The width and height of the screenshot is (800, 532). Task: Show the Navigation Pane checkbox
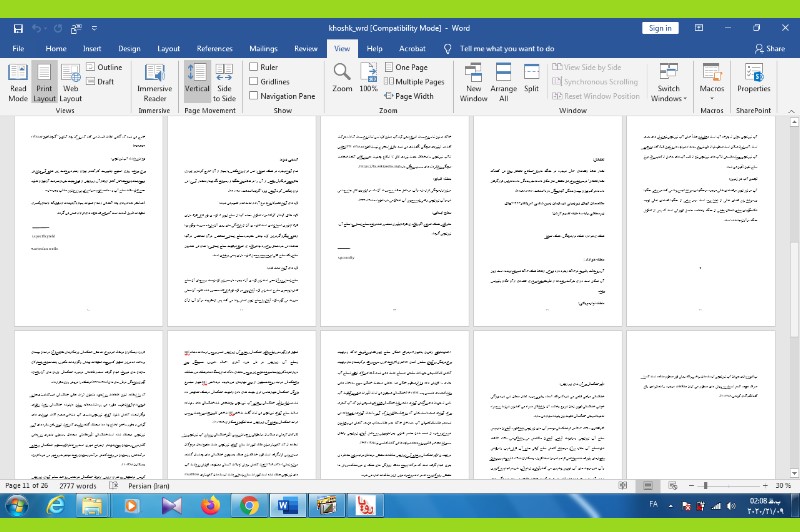[254, 96]
